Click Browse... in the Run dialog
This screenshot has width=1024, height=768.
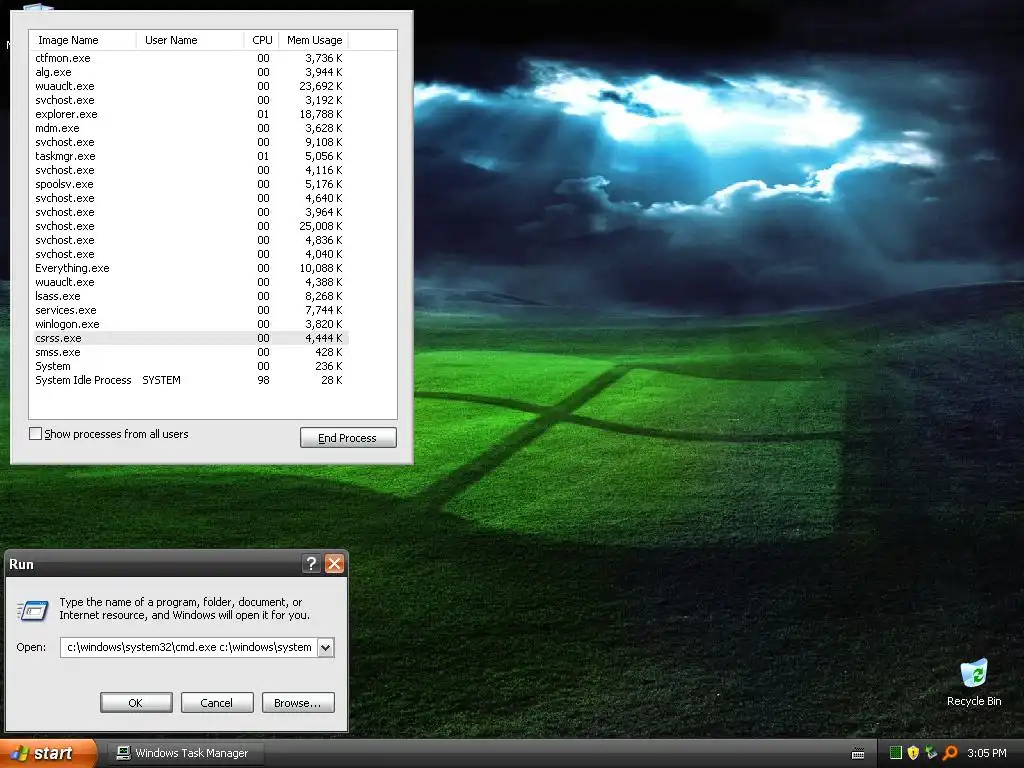298,703
